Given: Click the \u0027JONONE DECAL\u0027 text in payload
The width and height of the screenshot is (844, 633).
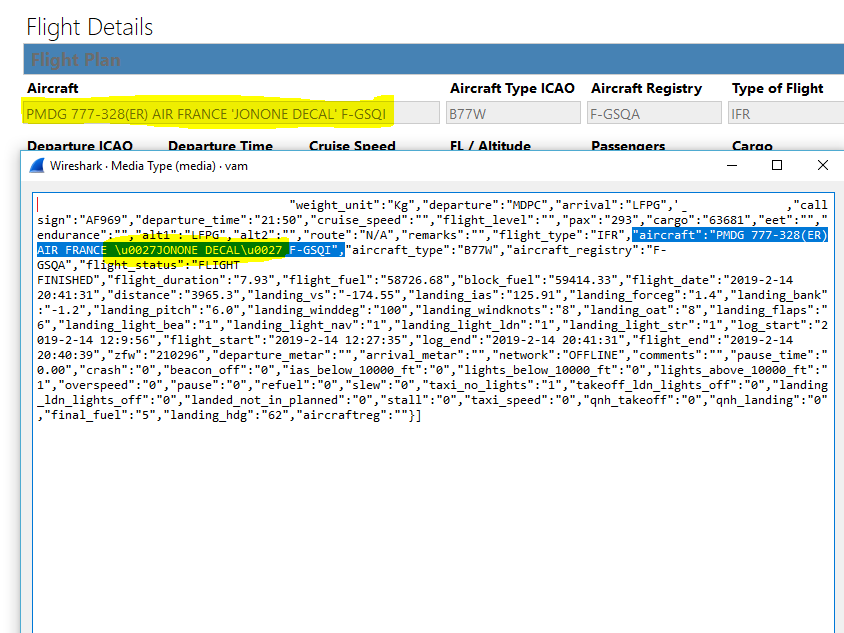Looking at the screenshot, I should pos(198,250).
